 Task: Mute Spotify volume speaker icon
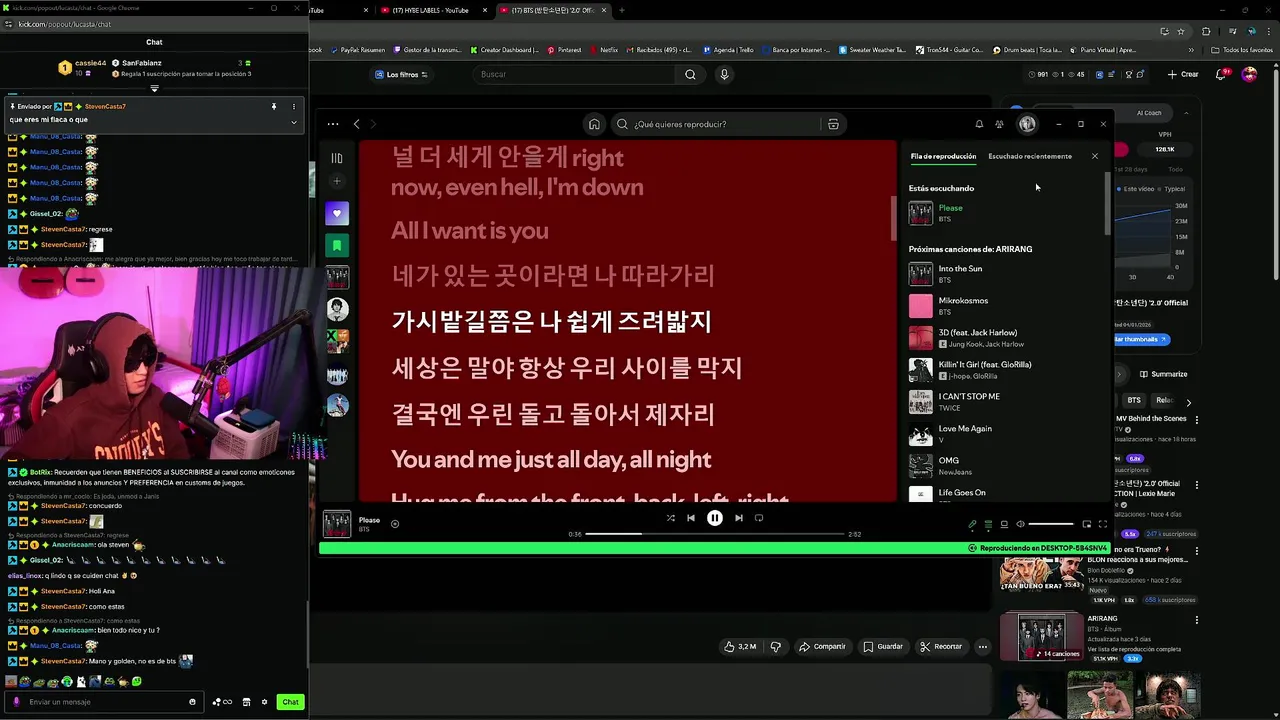tap(1020, 524)
